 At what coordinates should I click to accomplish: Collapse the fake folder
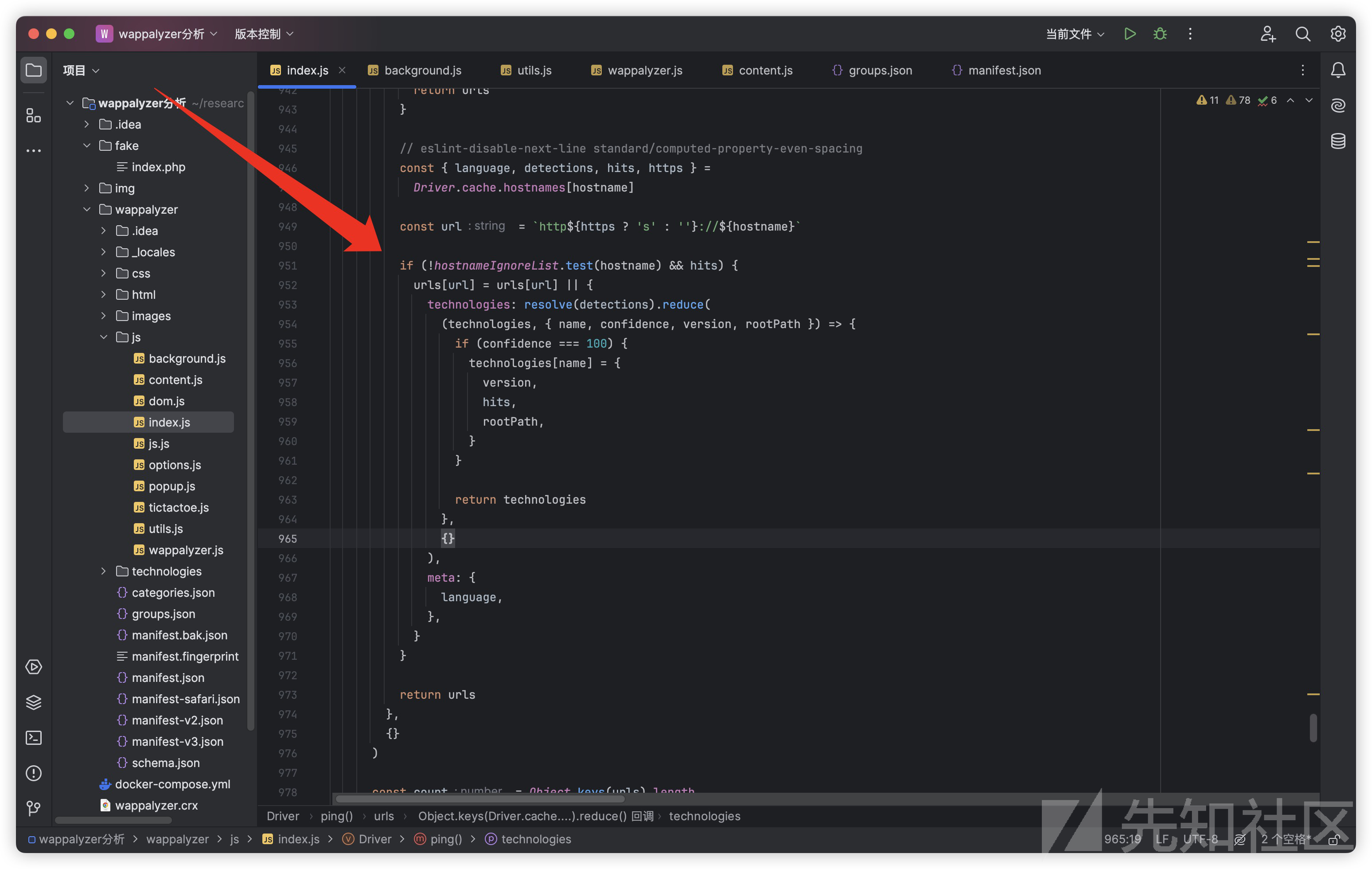[86, 145]
